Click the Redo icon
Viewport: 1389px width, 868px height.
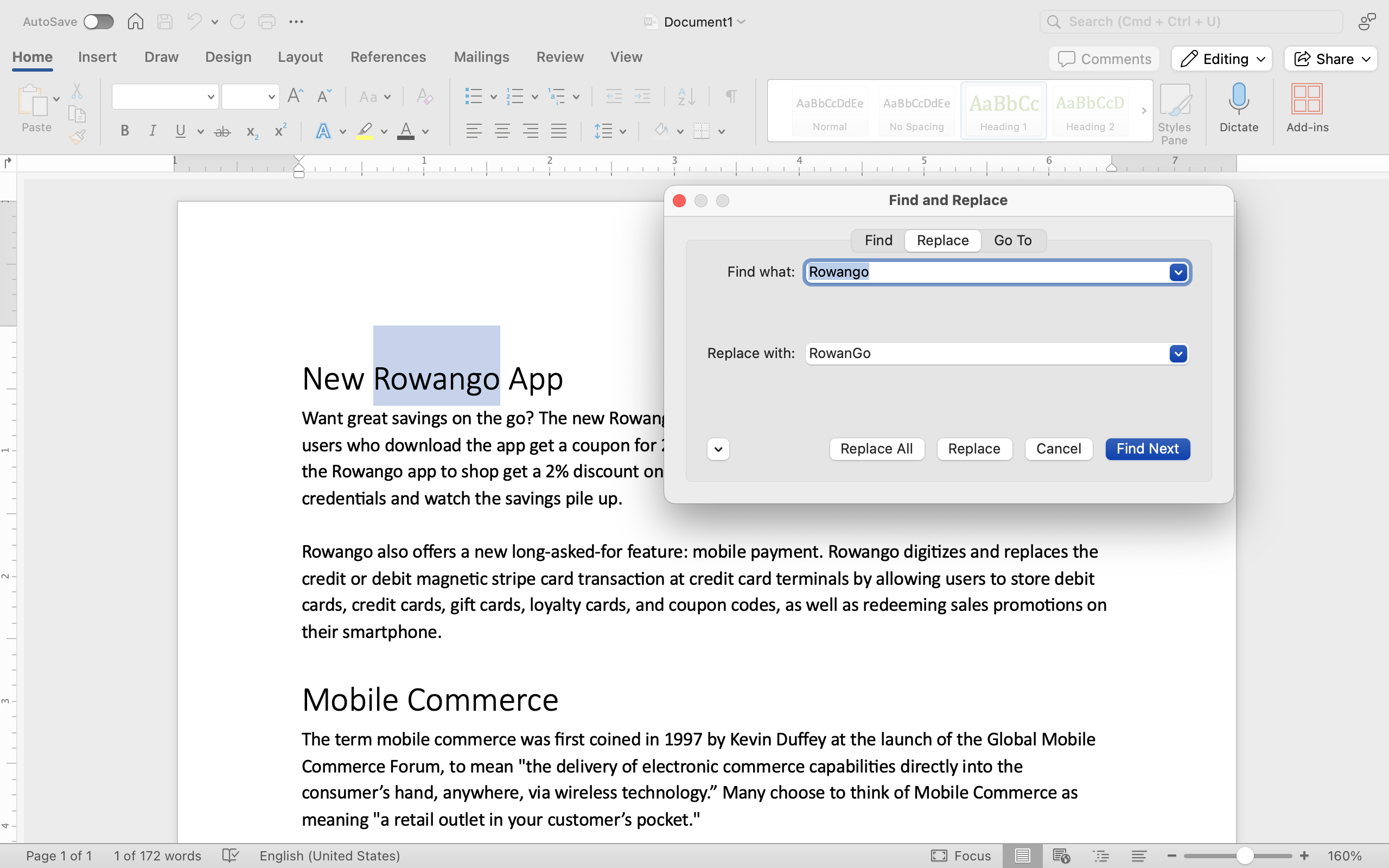tap(238, 22)
